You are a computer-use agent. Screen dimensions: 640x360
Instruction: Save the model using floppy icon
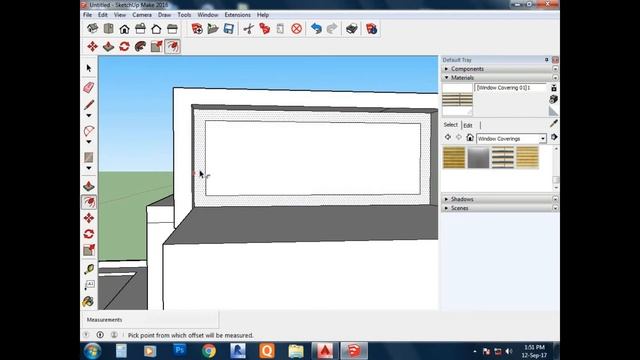point(229,29)
